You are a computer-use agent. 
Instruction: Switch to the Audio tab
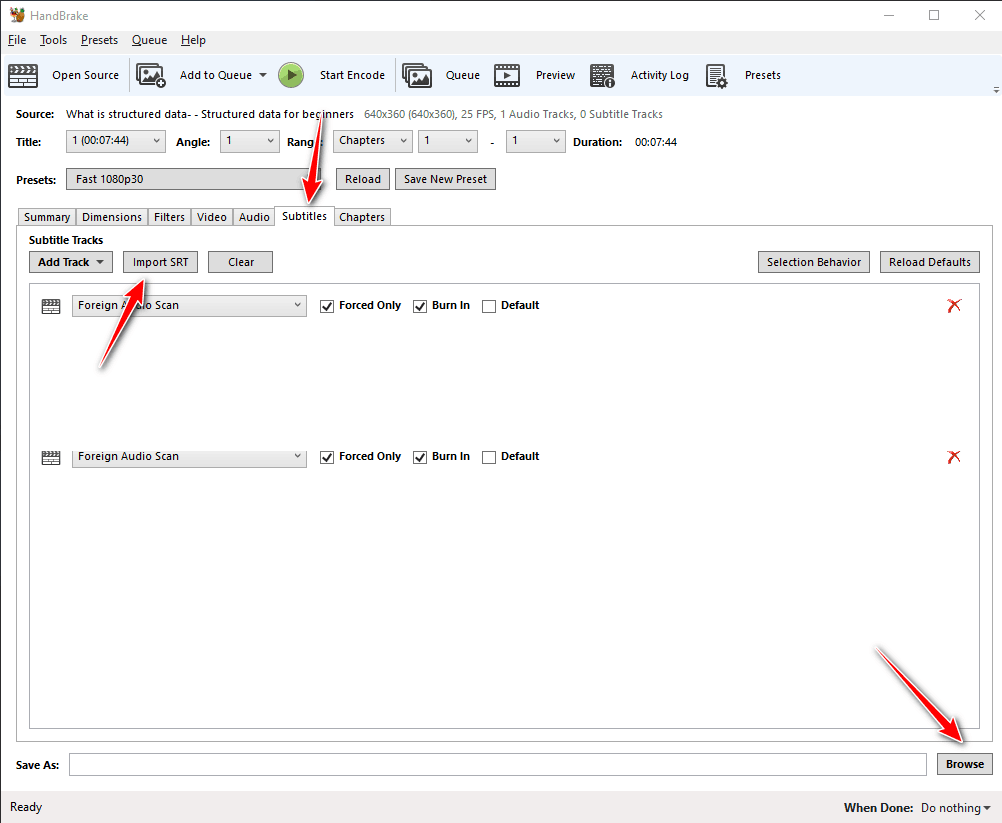pos(254,217)
